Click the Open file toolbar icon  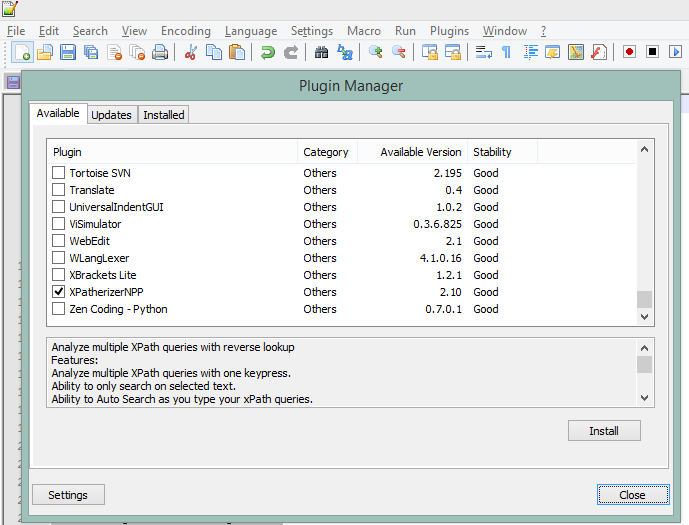[45, 52]
